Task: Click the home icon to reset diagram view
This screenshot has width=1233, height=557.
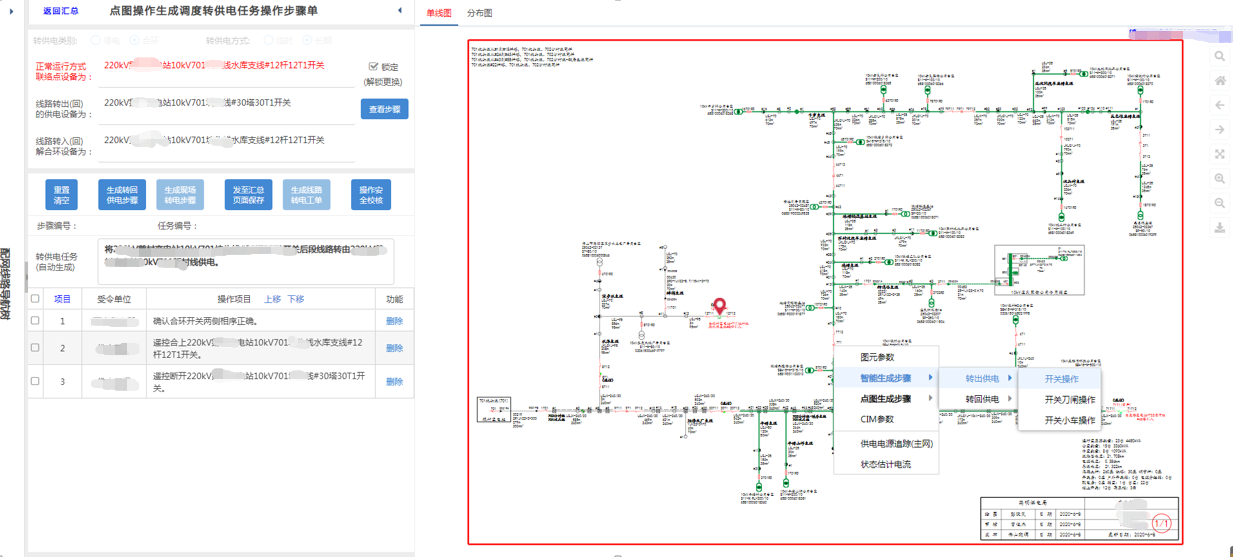Action: [1220, 81]
